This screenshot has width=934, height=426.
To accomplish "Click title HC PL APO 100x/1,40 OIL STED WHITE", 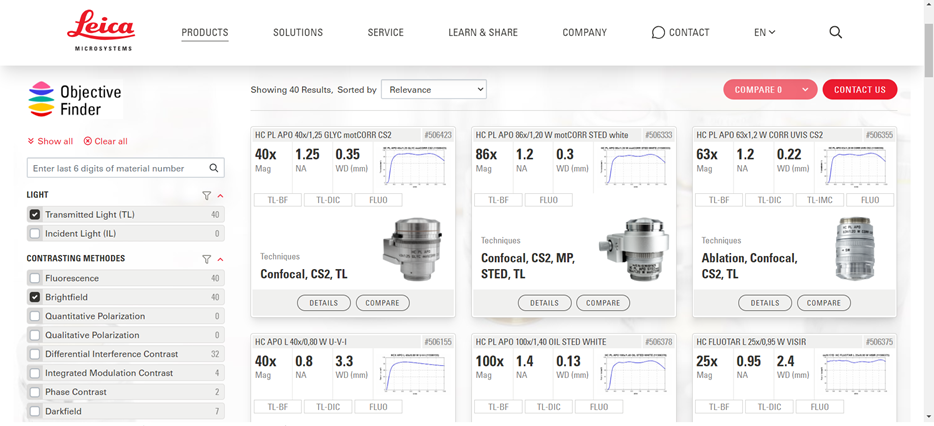I will click(x=541, y=342).
